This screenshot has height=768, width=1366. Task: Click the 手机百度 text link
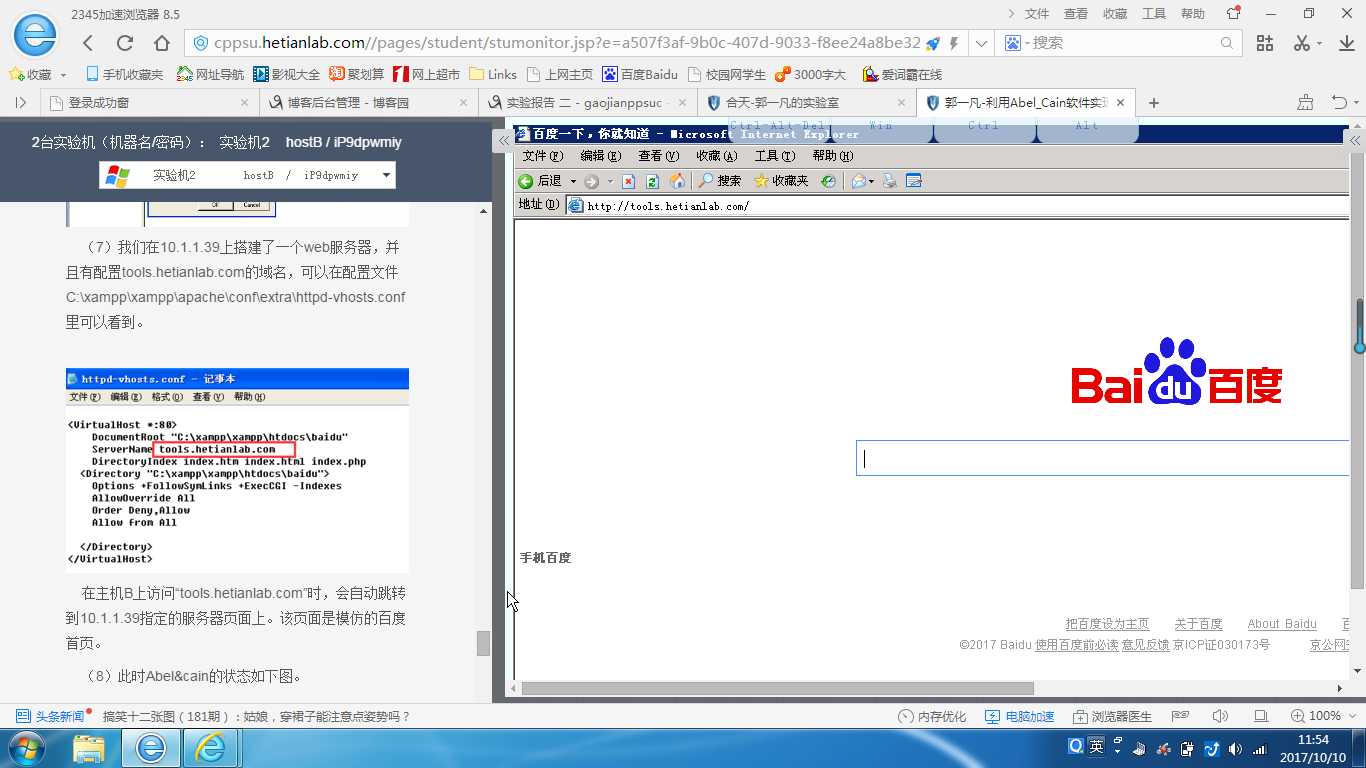[545, 558]
